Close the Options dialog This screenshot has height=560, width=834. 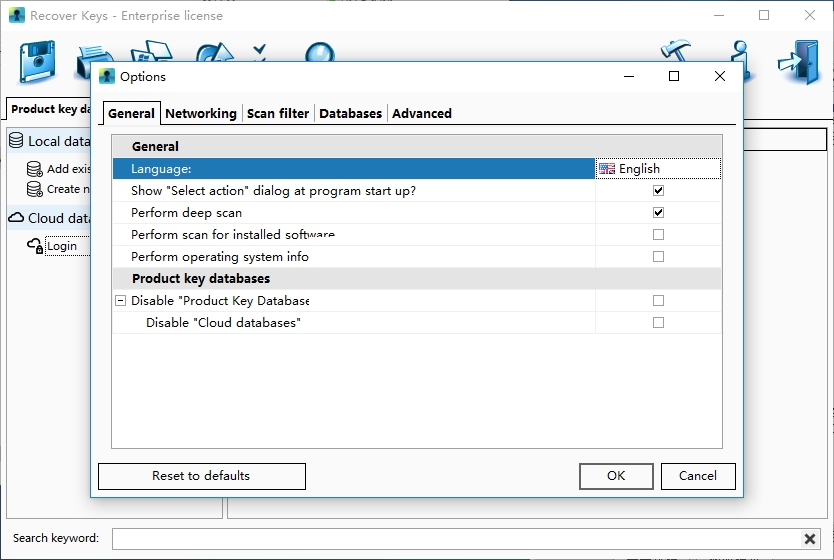(720, 77)
